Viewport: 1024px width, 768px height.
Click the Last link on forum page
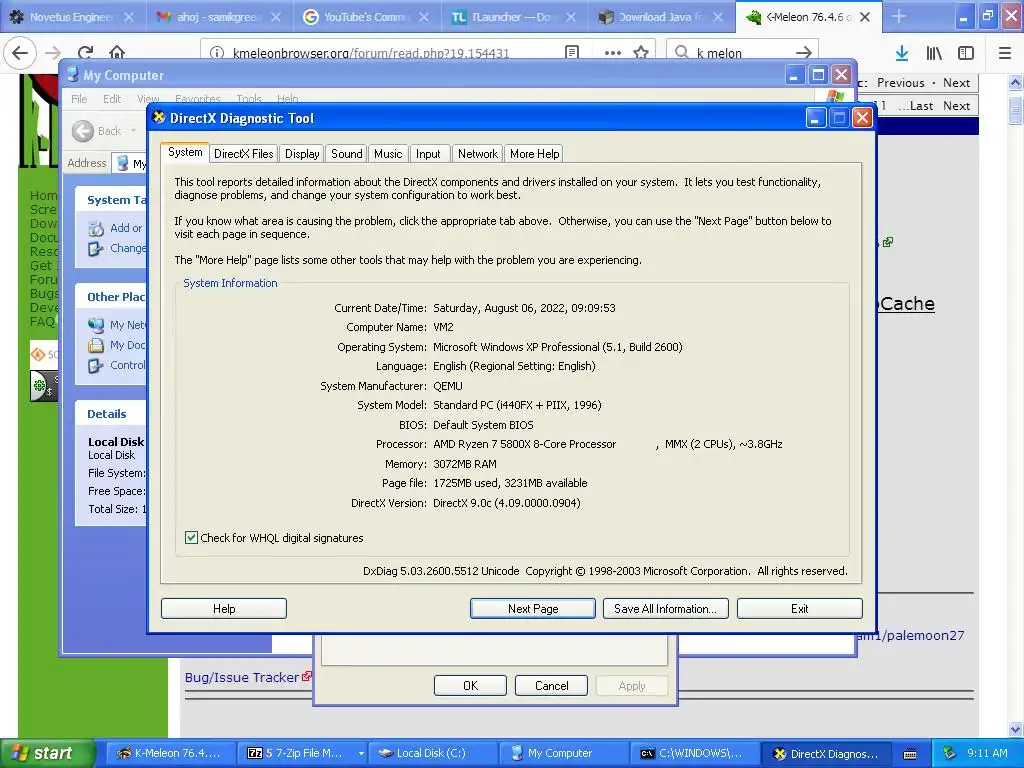[x=921, y=106]
